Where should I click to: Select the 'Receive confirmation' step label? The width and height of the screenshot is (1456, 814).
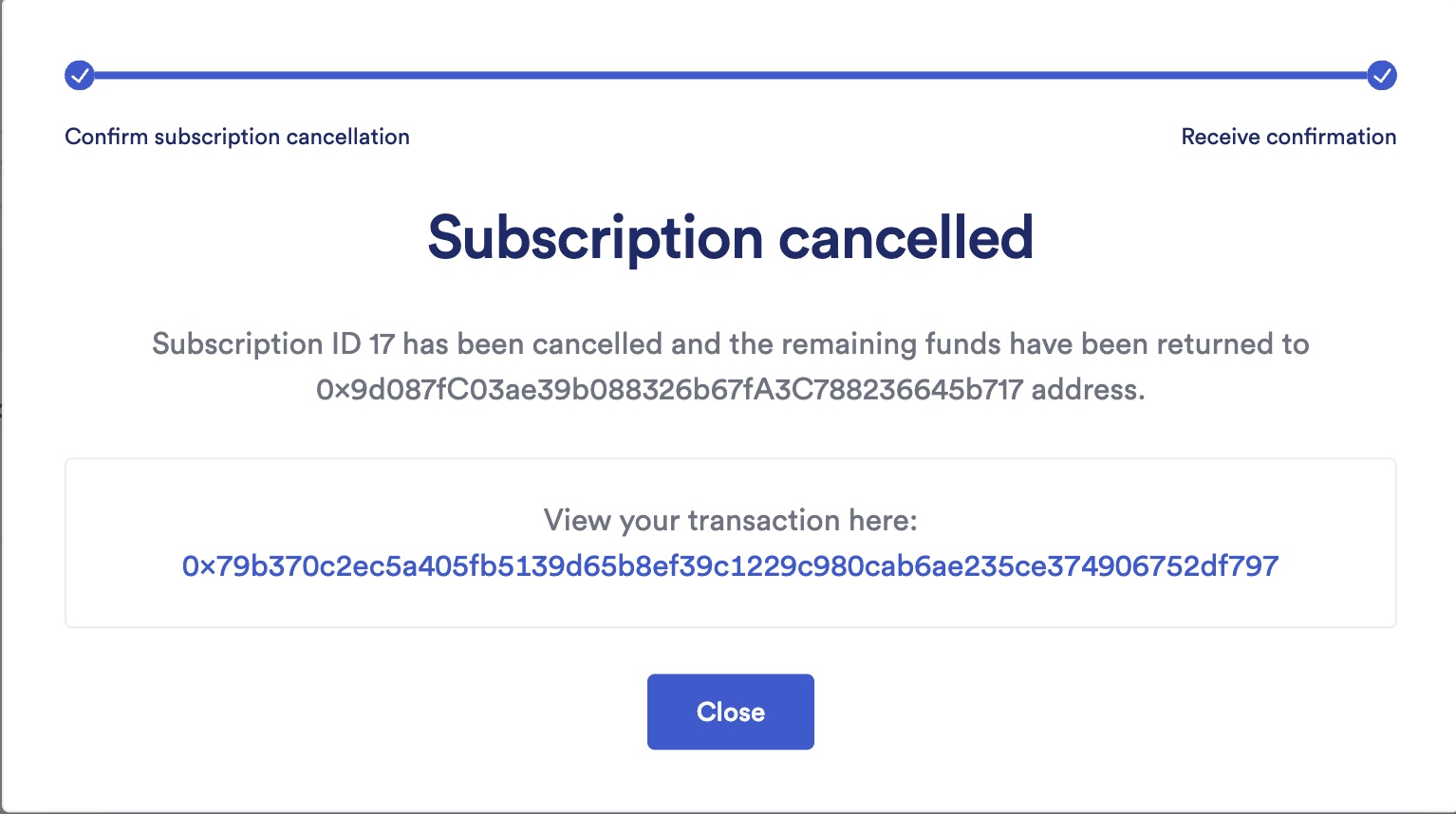coord(1288,137)
